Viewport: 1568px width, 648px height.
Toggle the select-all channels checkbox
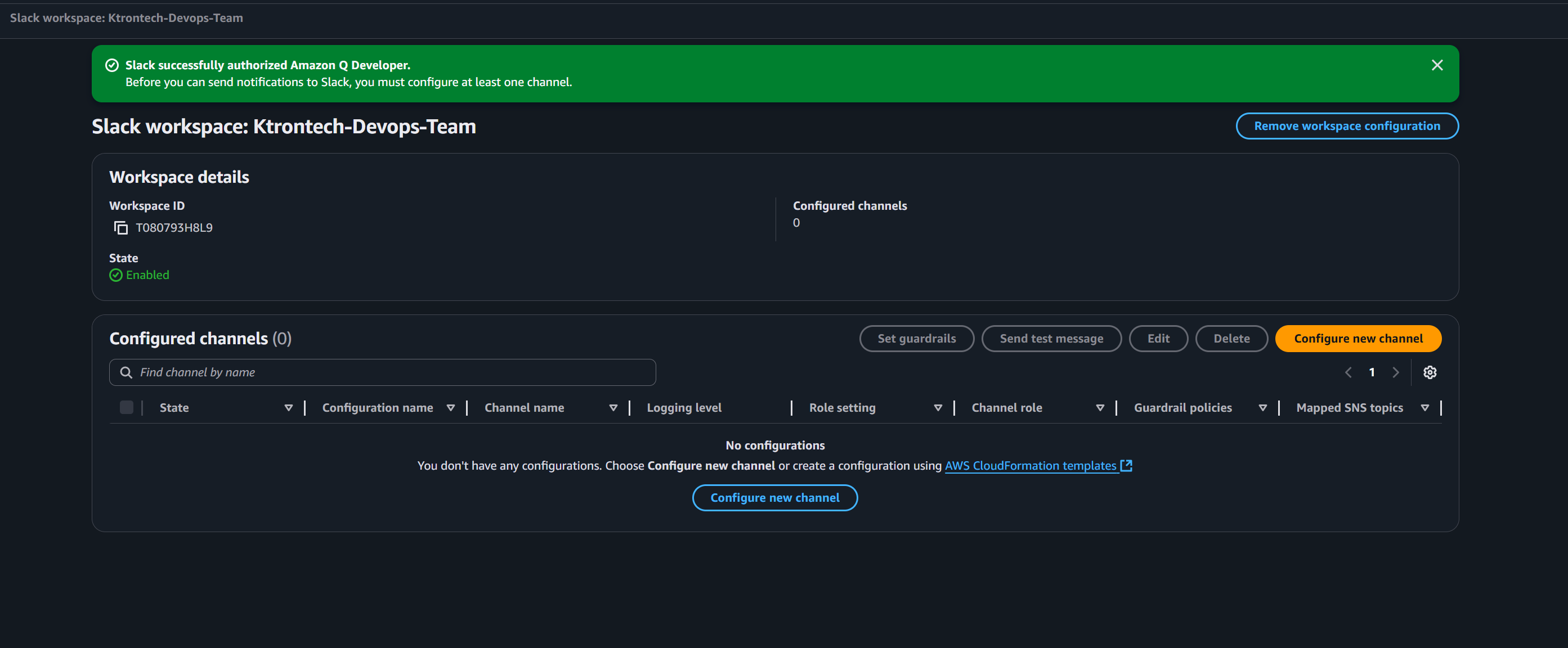[126, 408]
